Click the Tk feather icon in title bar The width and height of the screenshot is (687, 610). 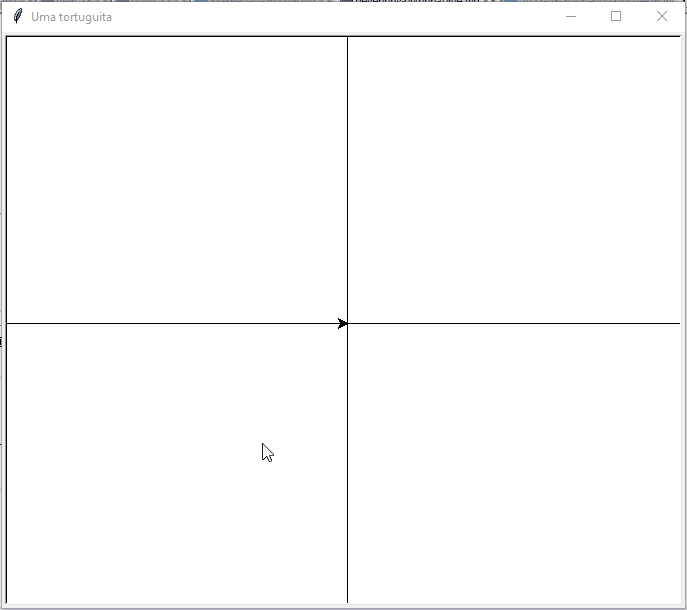coord(17,16)
